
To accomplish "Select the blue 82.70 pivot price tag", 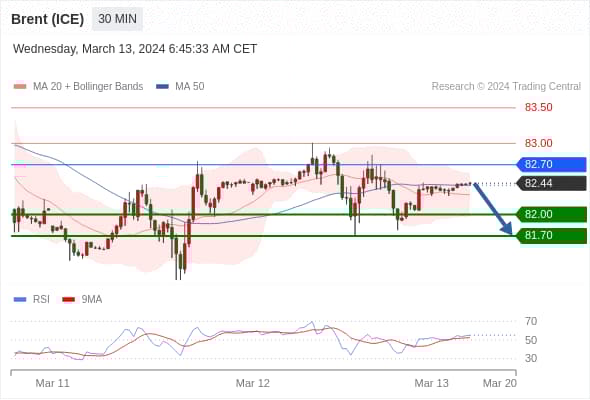I will click(x=551, y=164).
